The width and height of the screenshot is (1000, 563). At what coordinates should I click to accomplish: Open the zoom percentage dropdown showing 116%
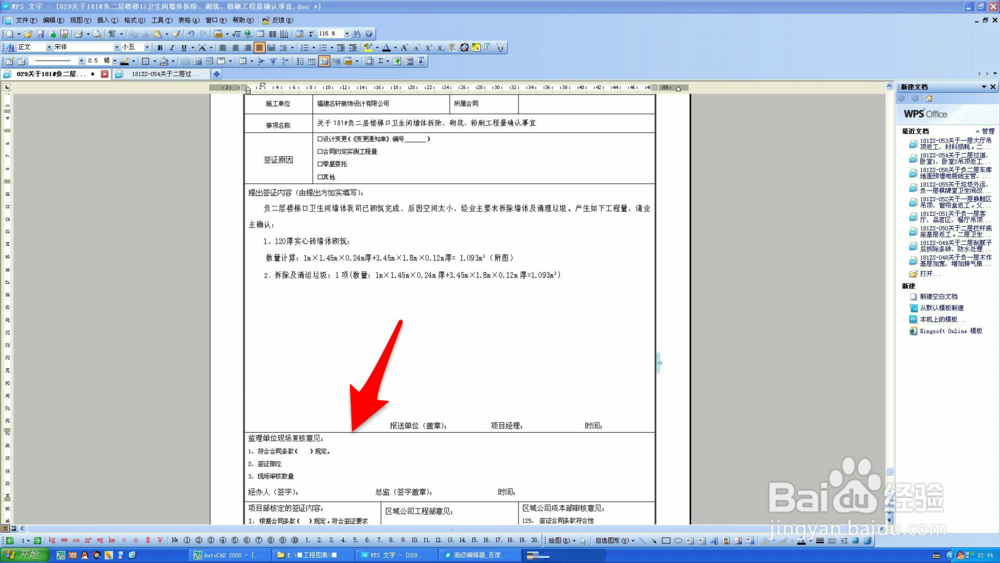tap(347, 34)
